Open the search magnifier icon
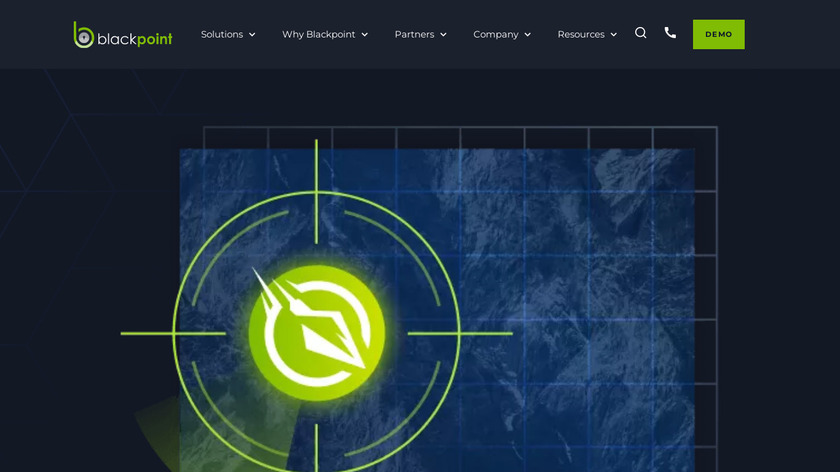The width and height of the screenshot is (840, 472). tap(641, 33)
